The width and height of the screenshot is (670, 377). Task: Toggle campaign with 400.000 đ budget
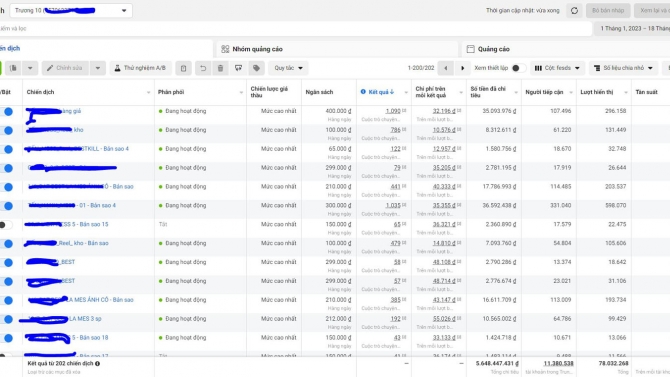(6, 112)
